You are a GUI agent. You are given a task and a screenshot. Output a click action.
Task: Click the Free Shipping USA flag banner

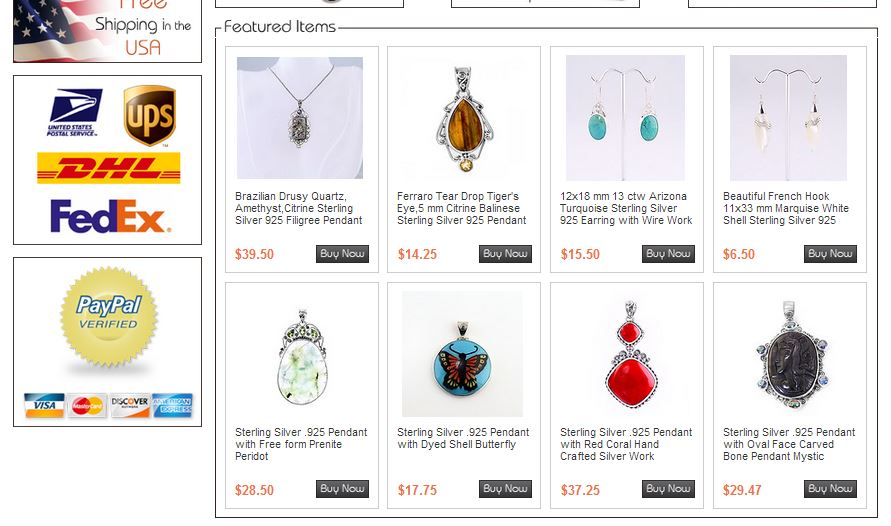tap(107, 31)
